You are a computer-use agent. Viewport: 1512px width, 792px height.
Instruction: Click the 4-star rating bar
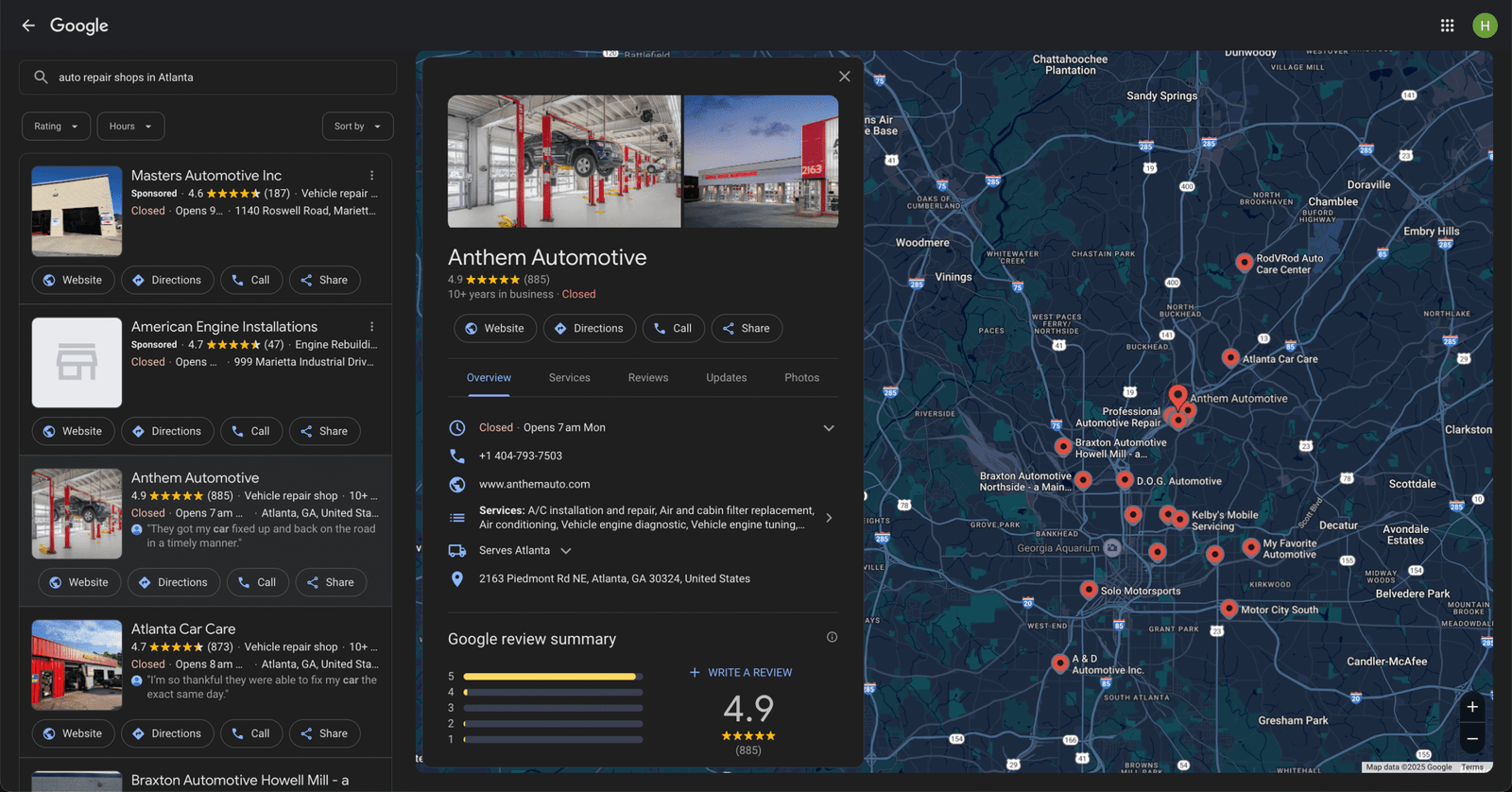tap(553, 693)
